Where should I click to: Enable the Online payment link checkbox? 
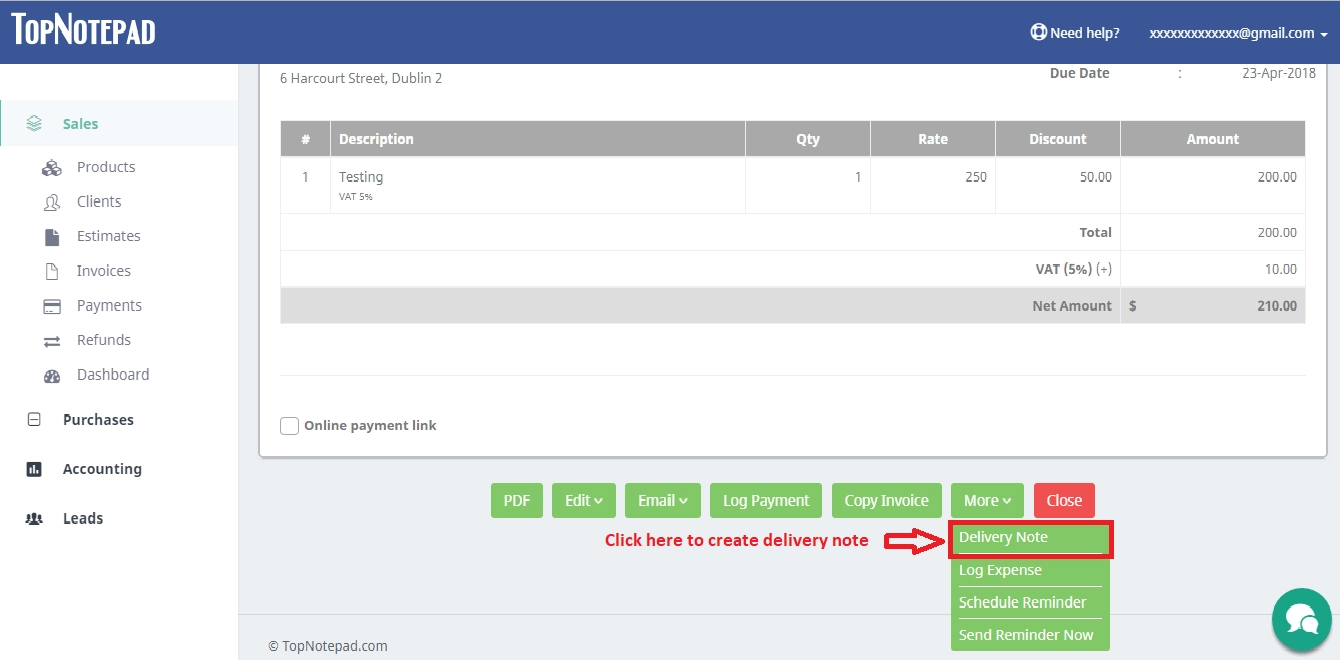(289, 425)
